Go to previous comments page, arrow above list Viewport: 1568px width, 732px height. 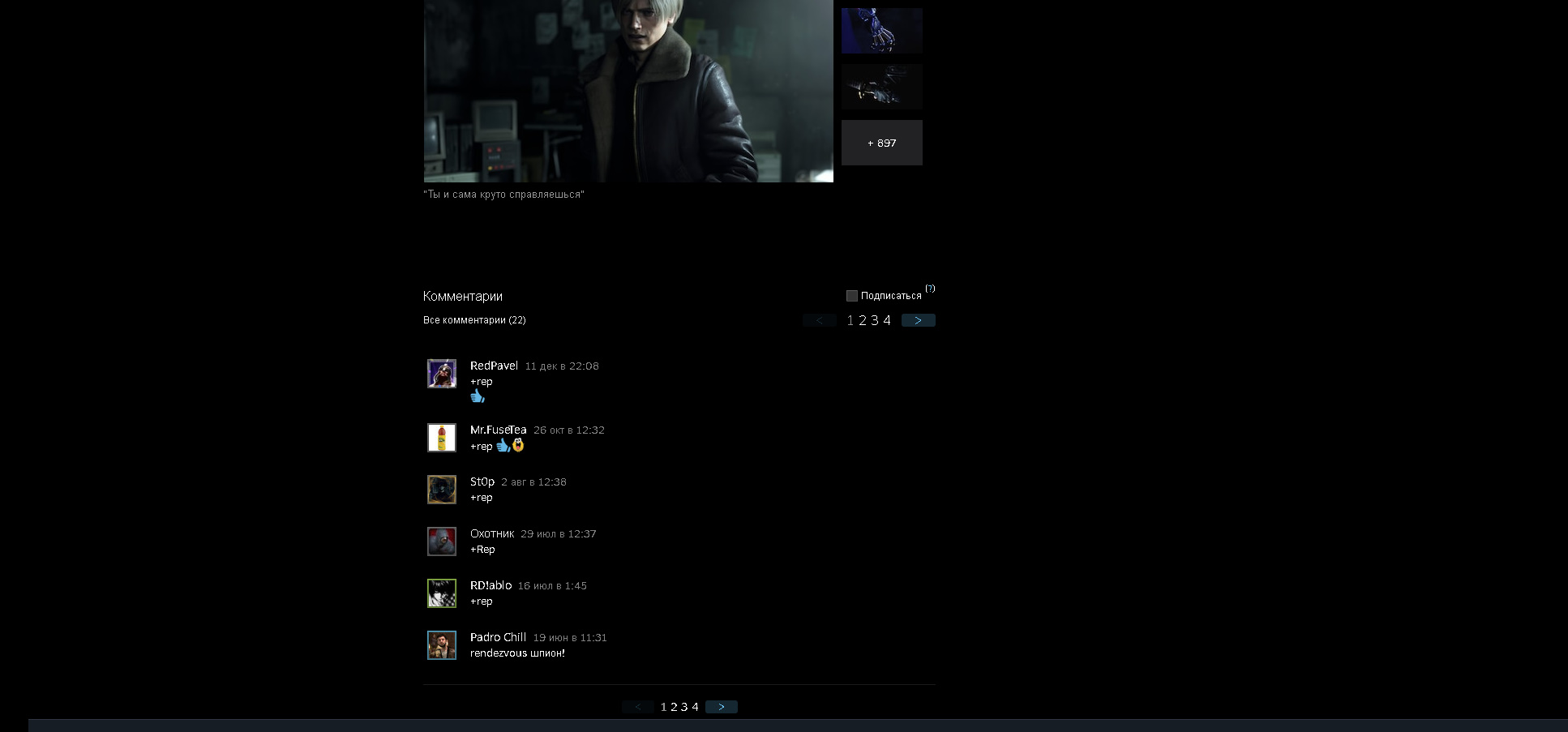point(820,320)
